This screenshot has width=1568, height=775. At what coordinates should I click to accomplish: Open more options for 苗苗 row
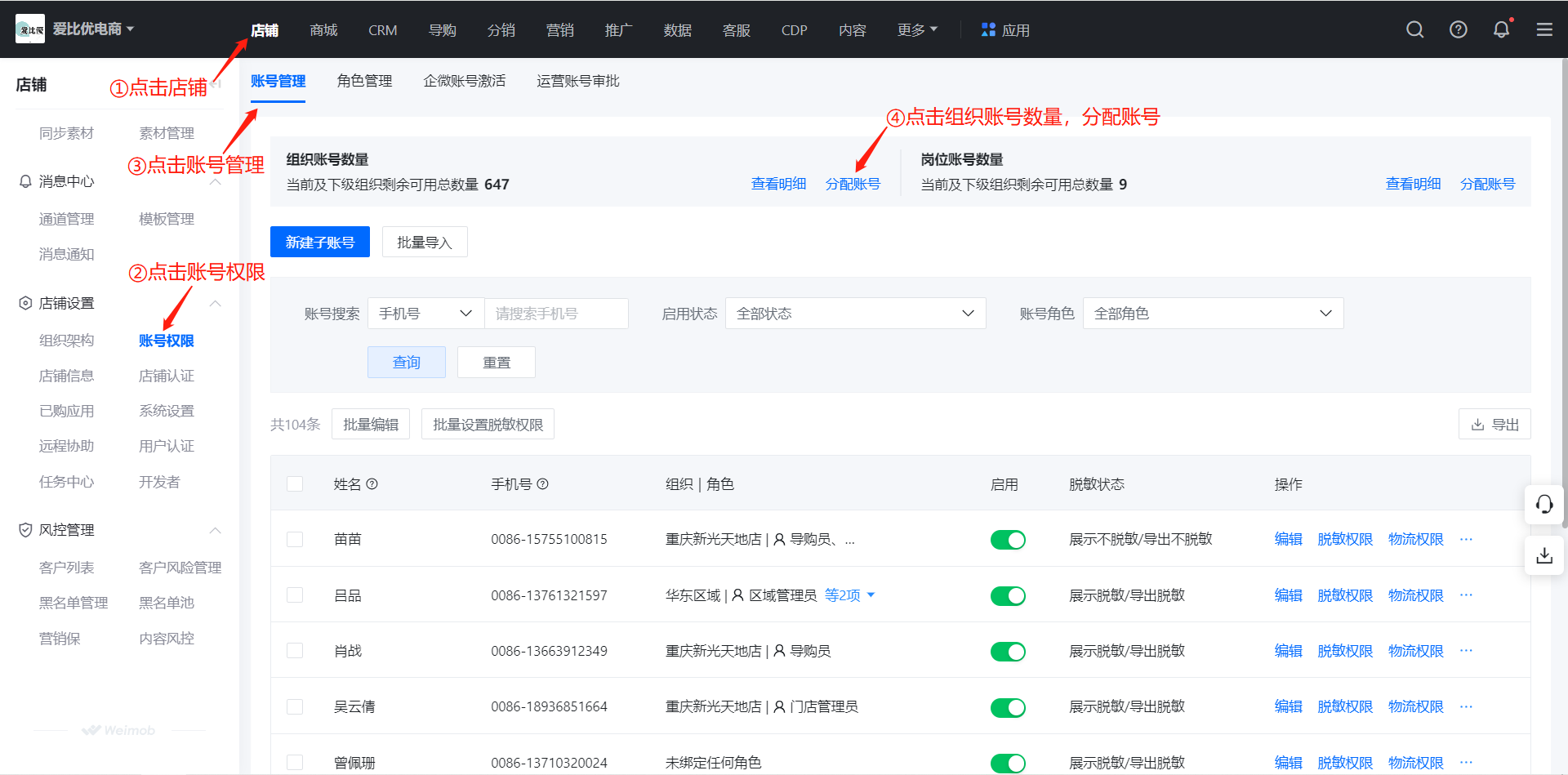(x=1466, y=539)
